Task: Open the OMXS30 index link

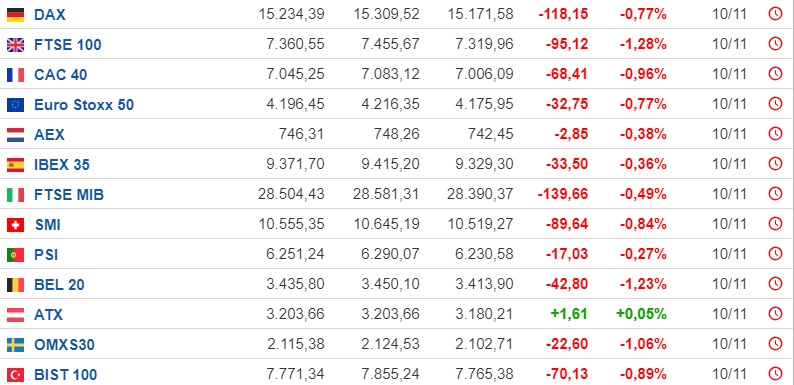Action: 64,345
